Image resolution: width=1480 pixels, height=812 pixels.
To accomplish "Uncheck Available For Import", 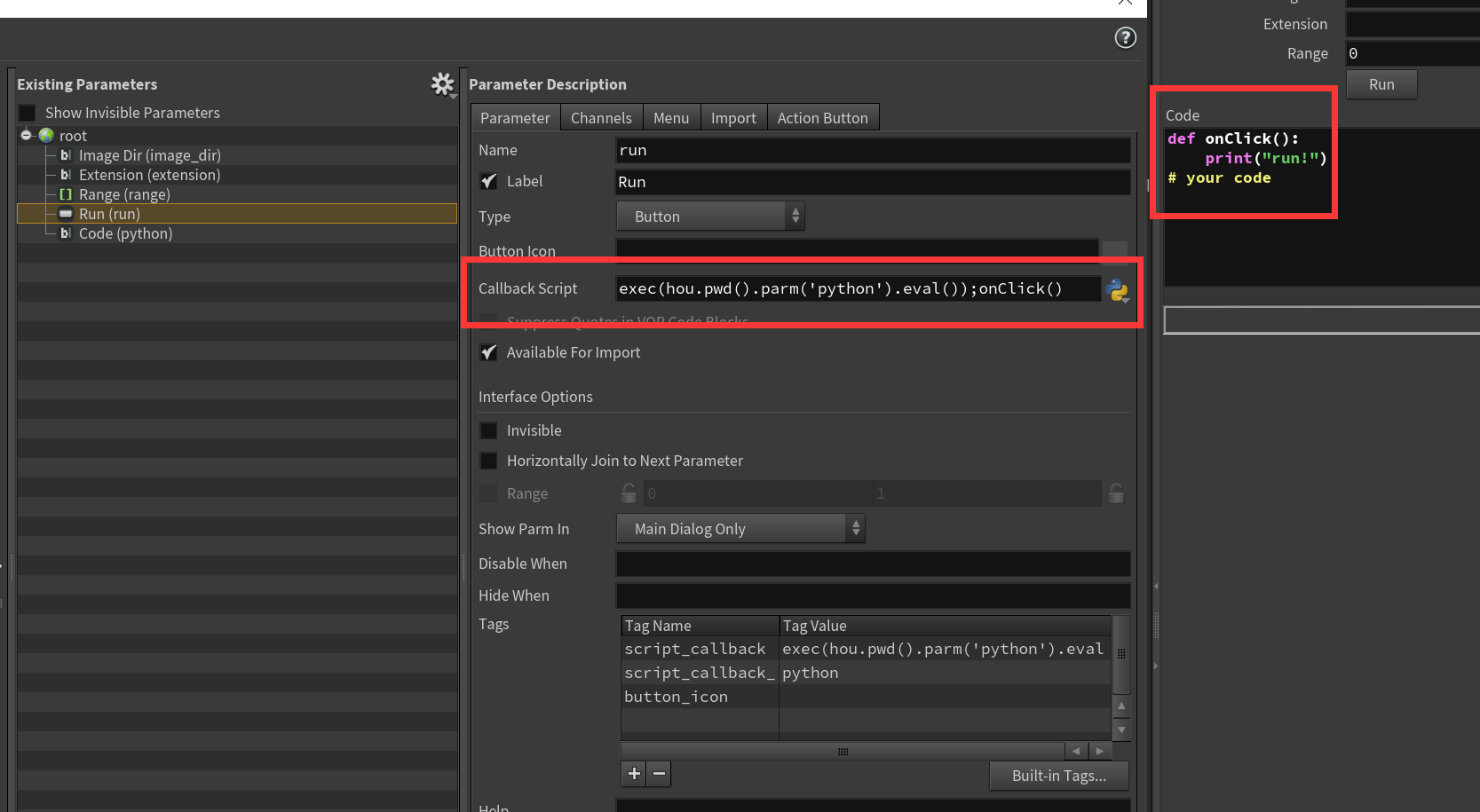I will (488, 352).
